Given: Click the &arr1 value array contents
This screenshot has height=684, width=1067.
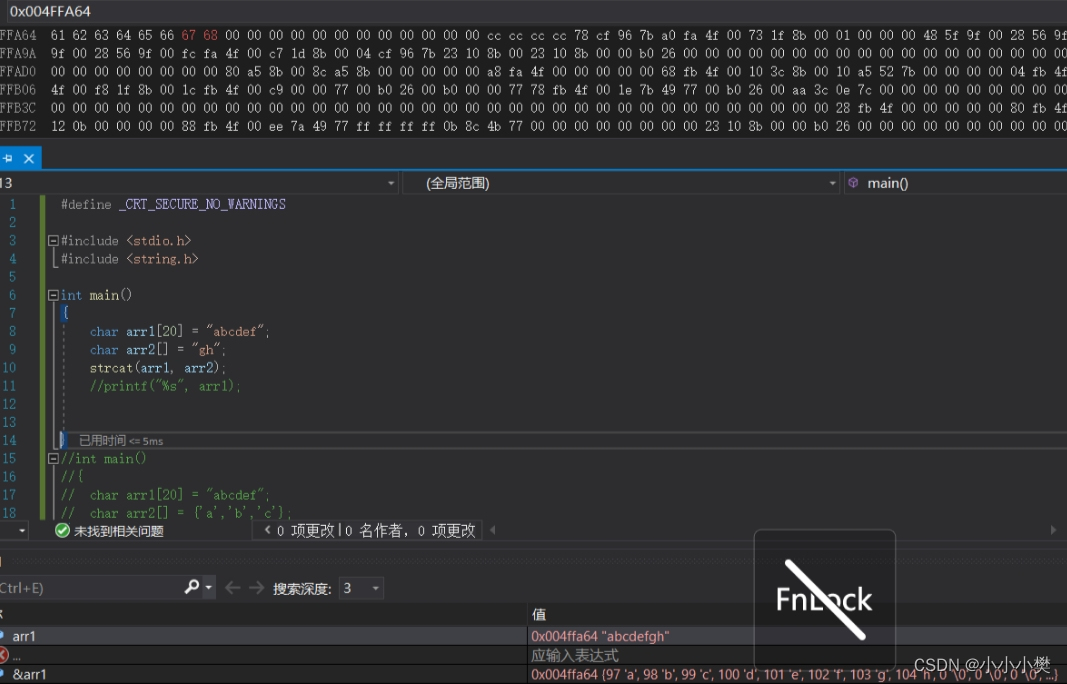Looking at the screenshot, I should (x=795, y=674).
